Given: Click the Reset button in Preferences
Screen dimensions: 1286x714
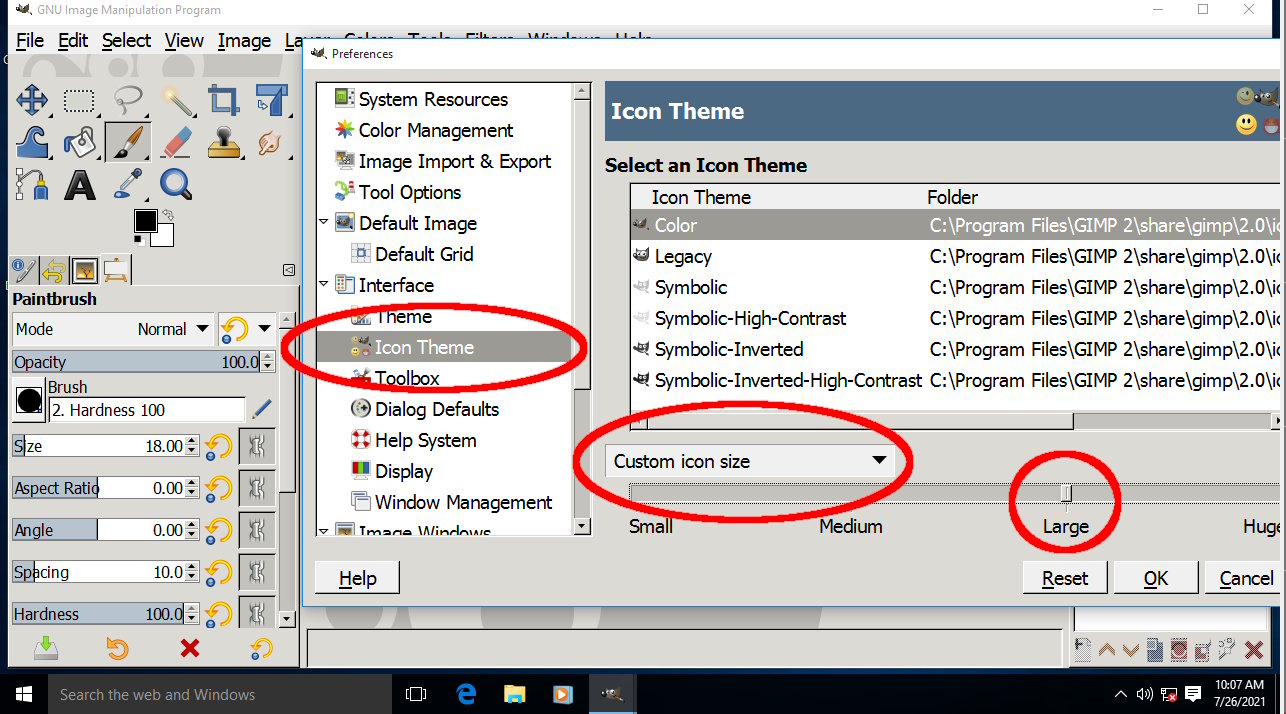Looking at the screenshot, I should click(x=1065, y=578).
